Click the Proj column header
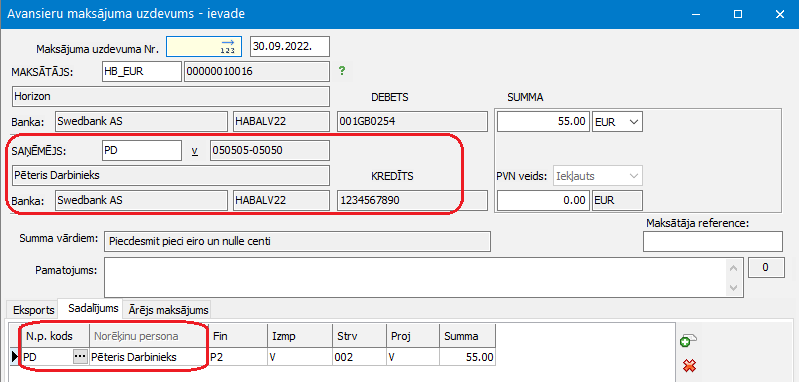This screenshot has height=382, width=799. click(x=412, y=336)
